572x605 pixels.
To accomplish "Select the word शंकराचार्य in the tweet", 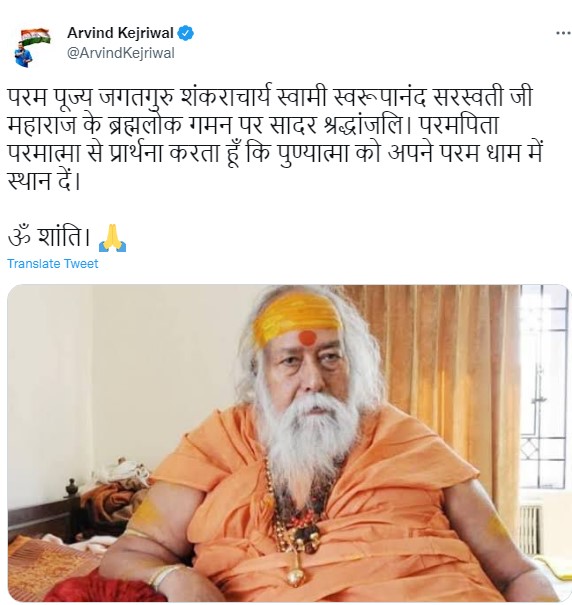I will point(227,98).
